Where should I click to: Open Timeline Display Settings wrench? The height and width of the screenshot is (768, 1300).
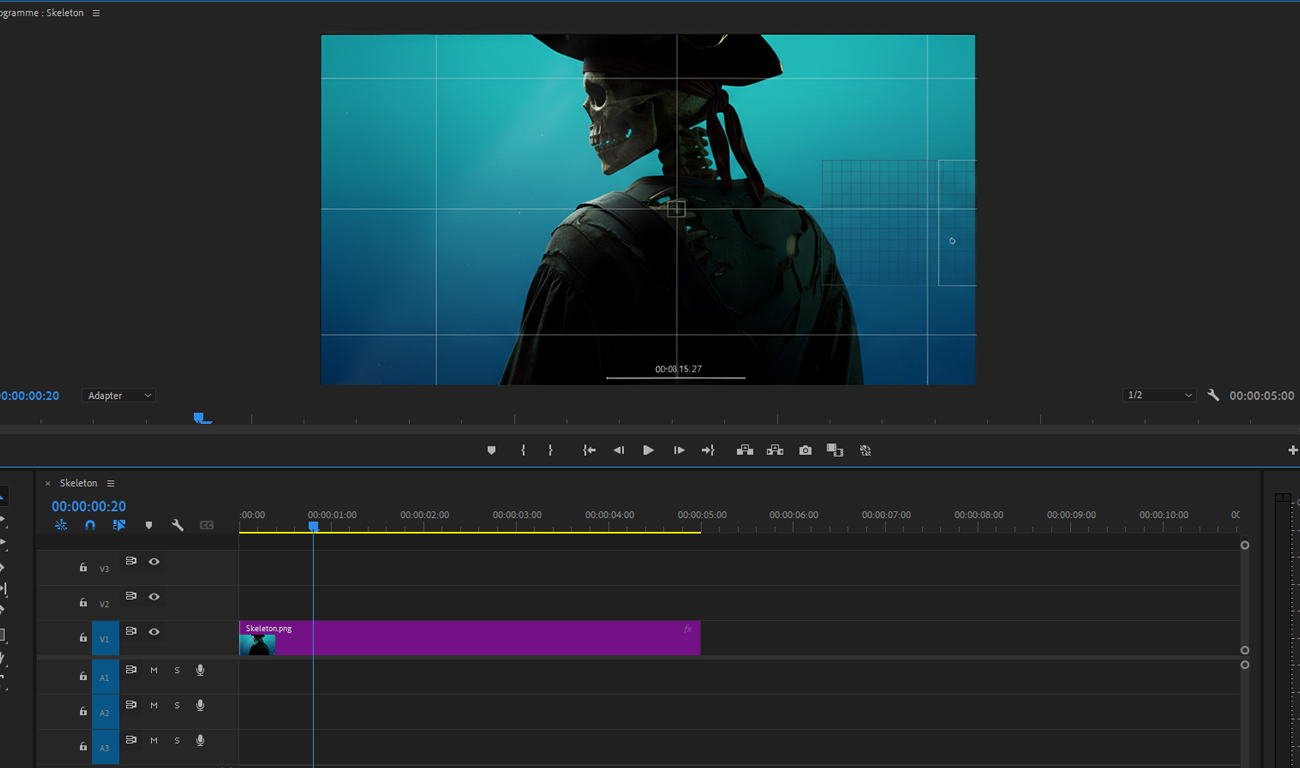177,525
